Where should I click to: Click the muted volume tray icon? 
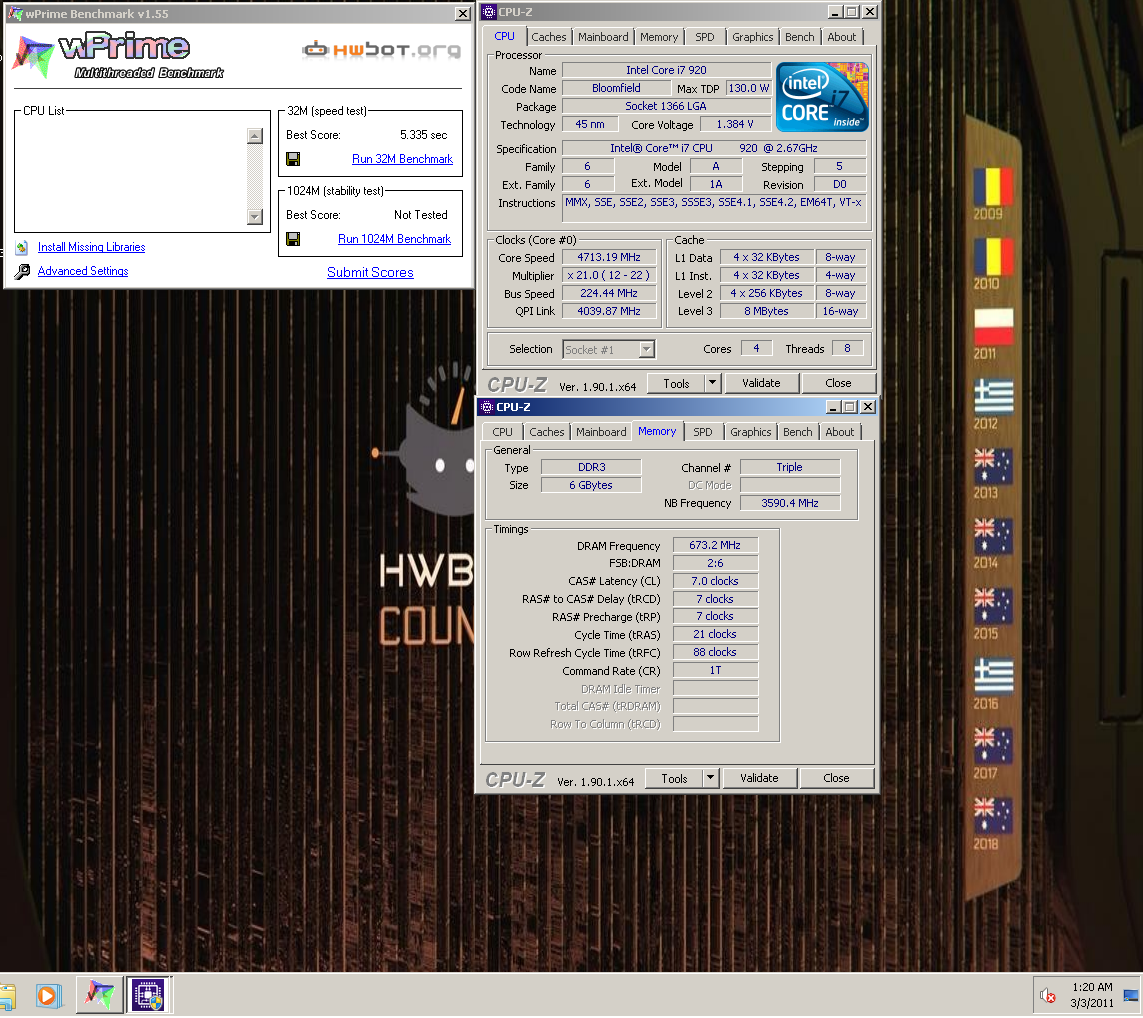[x=1048, y=995]
